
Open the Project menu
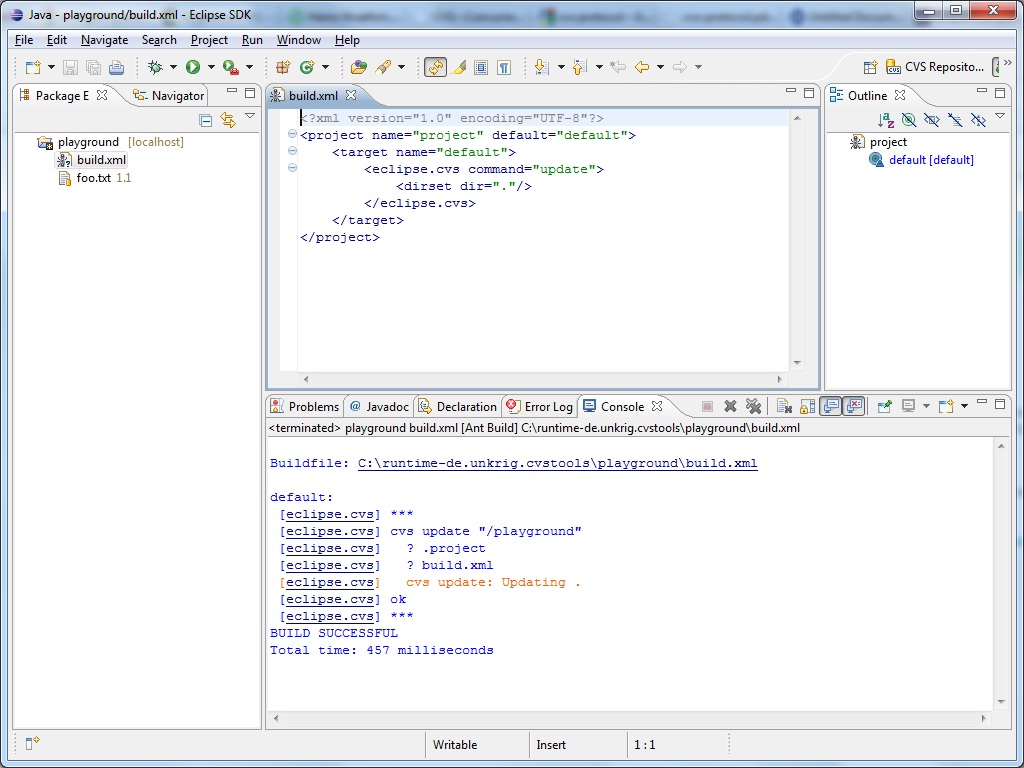[x=209, y=40]
